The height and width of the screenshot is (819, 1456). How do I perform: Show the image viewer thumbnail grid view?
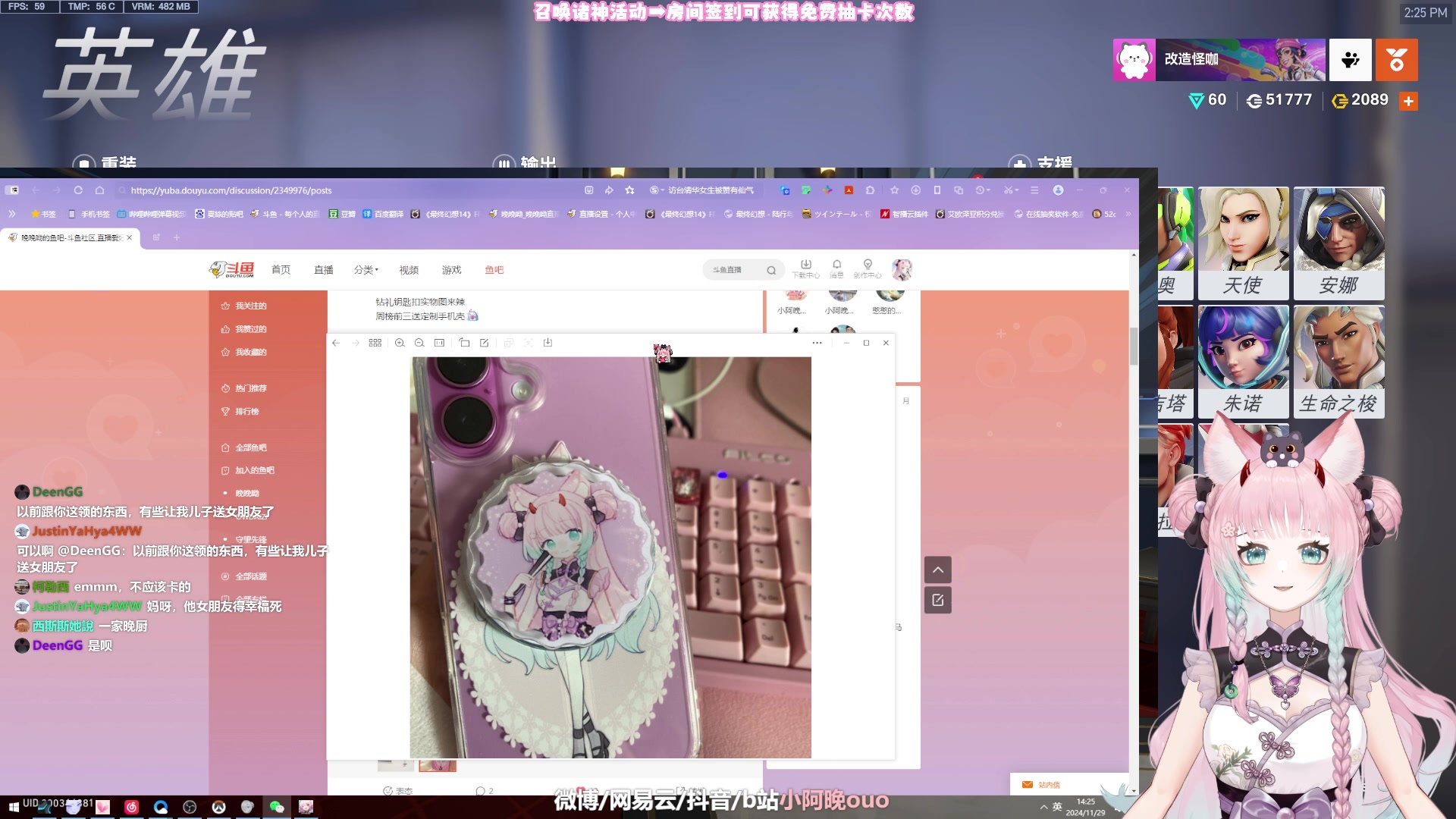pos(375,343)
